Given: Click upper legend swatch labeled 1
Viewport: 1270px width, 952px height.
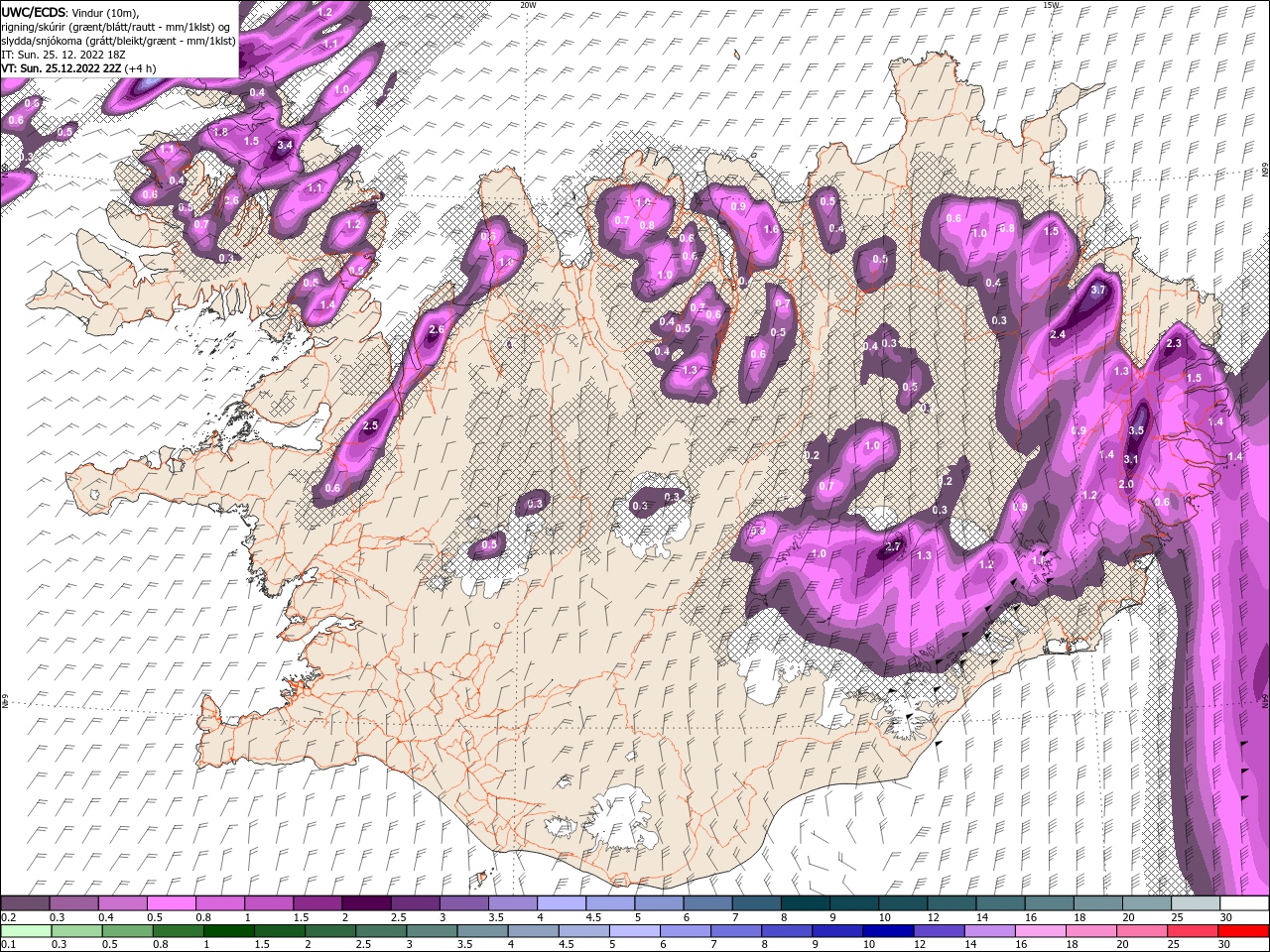Looking at the screenshot, I should tap(268, 903).
